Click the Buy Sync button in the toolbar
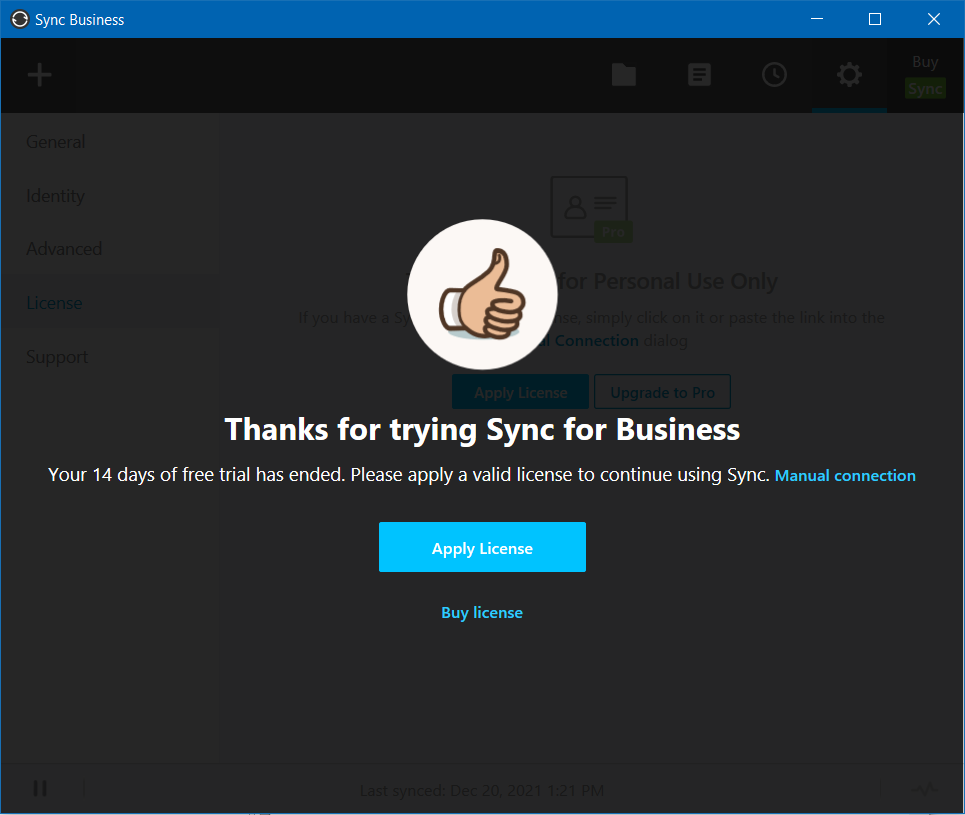 925,75
